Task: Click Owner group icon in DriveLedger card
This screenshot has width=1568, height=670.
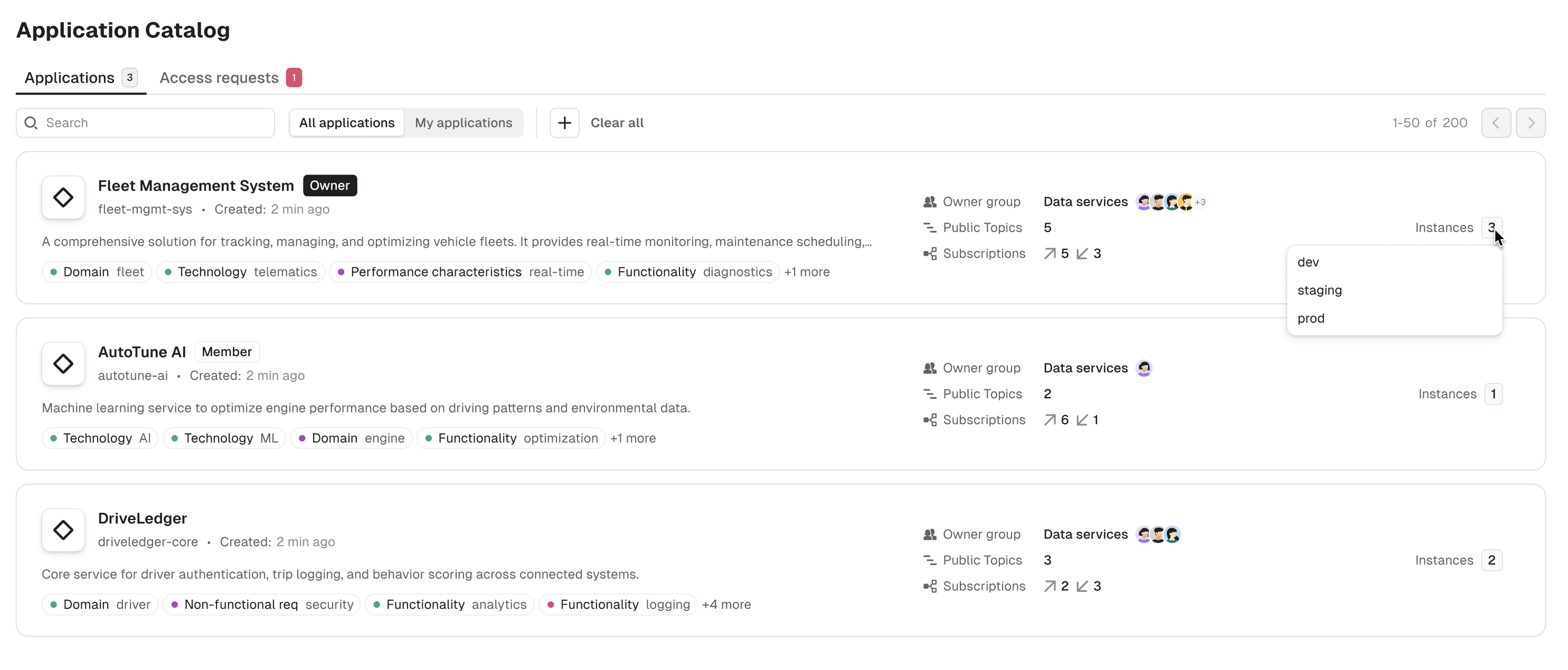Action: [930, 534]
